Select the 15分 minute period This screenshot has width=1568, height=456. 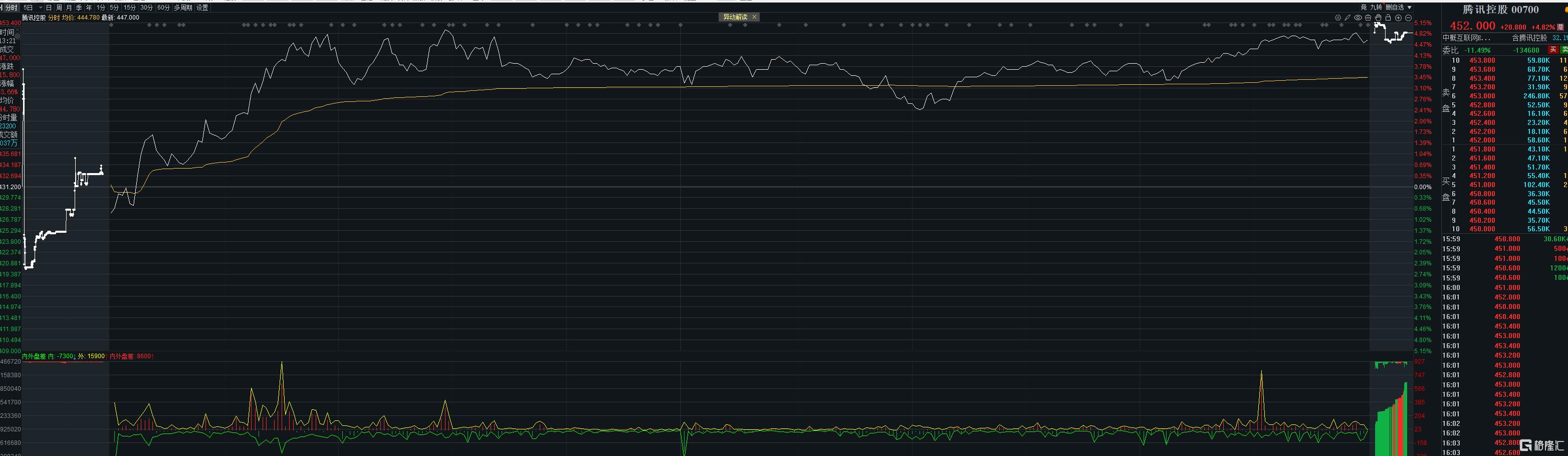(130, 8)
